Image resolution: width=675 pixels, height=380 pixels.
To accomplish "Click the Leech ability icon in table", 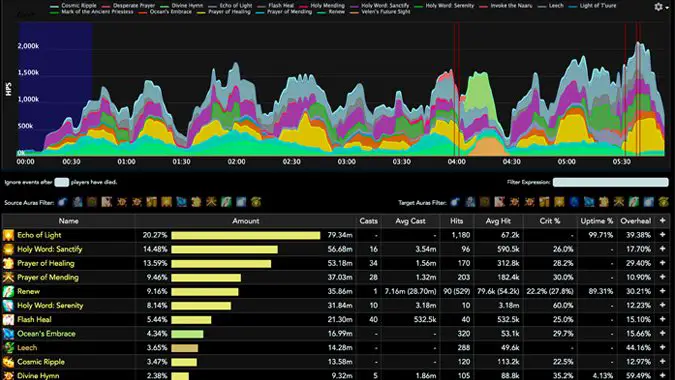I will (8, 348).
